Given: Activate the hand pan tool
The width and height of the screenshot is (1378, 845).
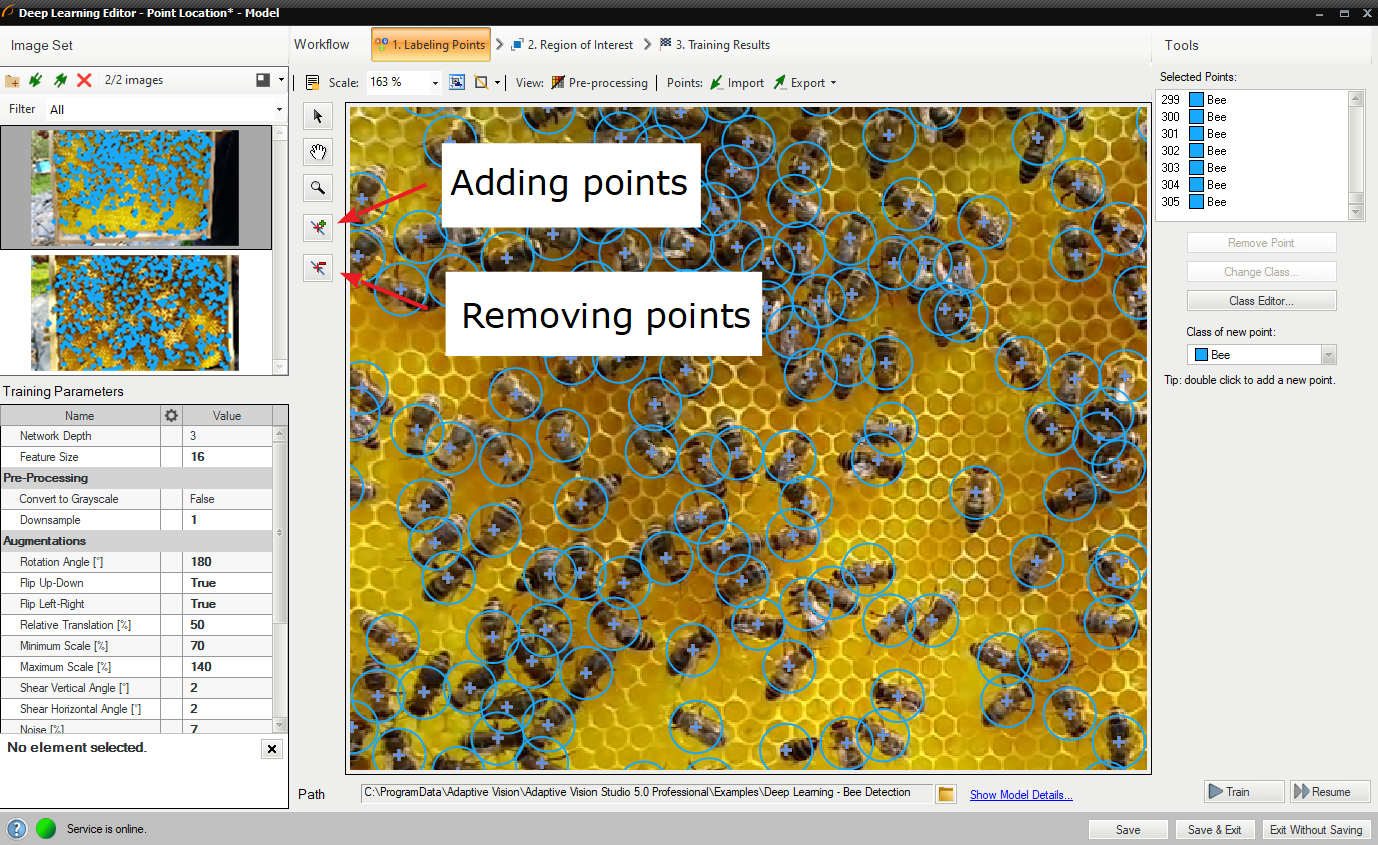Looking at the screenshot, I should coord(318,152).
